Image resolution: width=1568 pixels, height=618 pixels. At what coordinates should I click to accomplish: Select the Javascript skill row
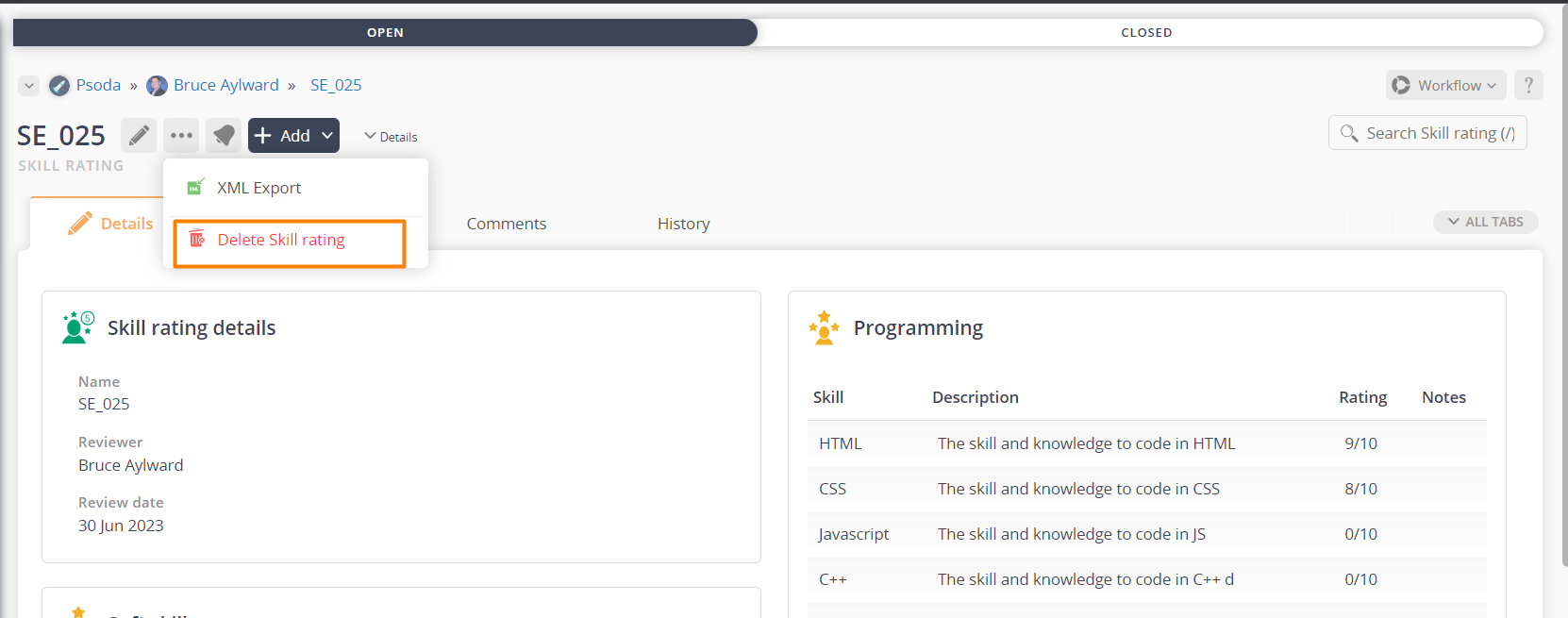1147,534
